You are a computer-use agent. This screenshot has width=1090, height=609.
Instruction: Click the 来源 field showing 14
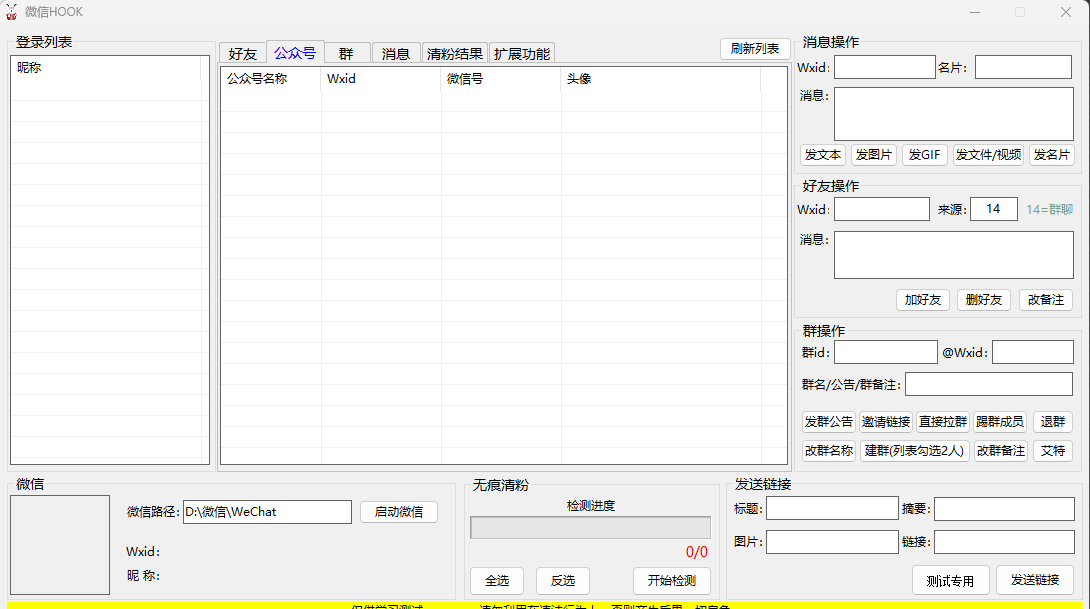(x=993, y=209)
